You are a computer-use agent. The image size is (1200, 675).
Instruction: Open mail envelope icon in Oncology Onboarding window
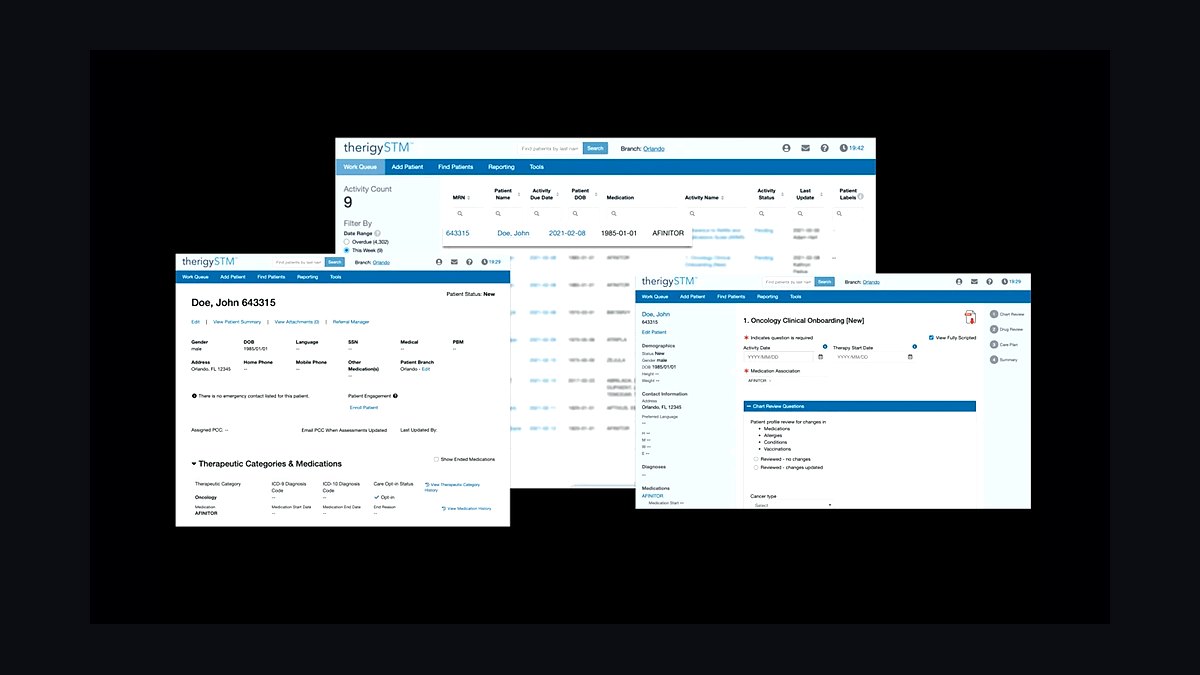click(974, 282)
